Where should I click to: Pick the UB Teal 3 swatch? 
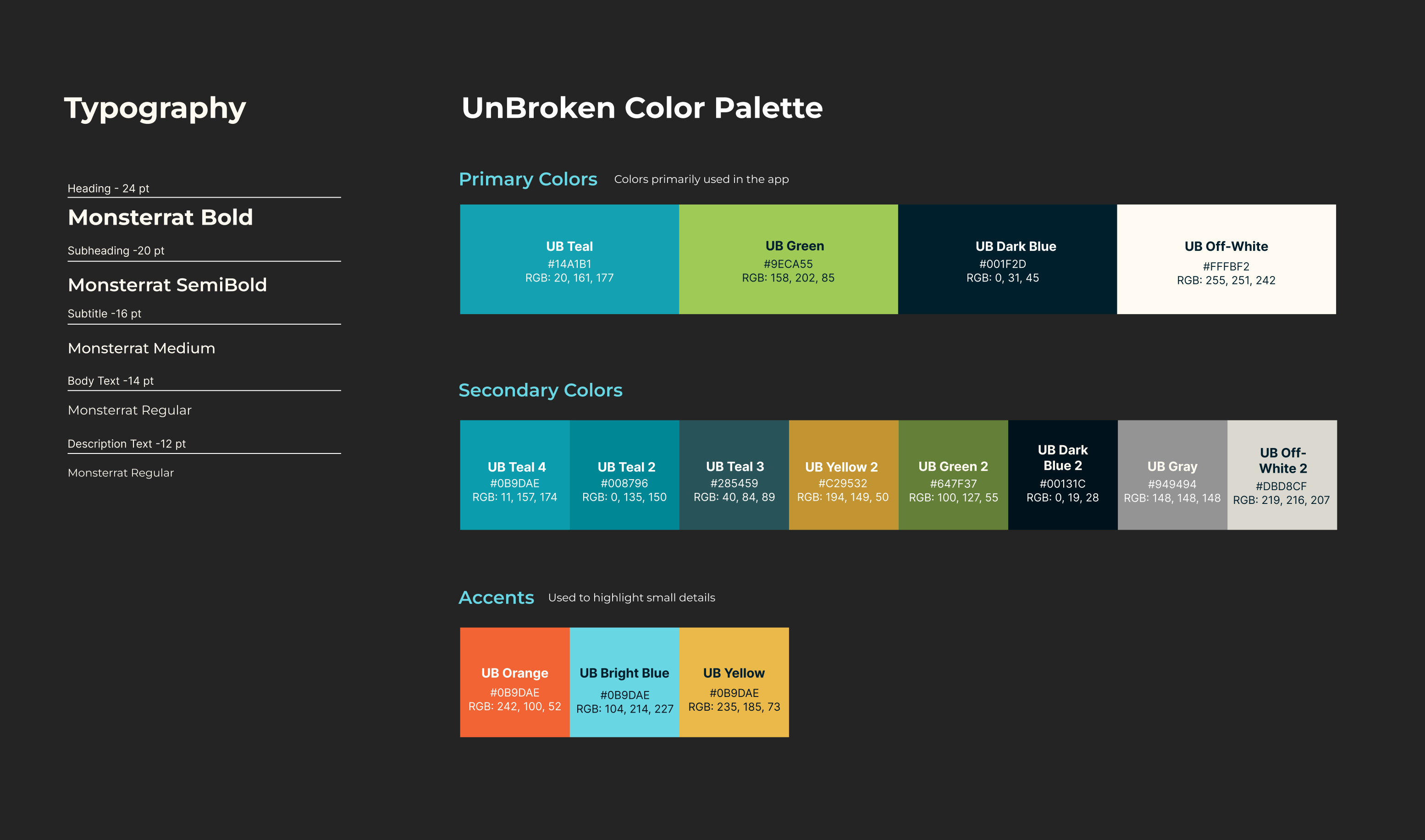click(734, 475)
